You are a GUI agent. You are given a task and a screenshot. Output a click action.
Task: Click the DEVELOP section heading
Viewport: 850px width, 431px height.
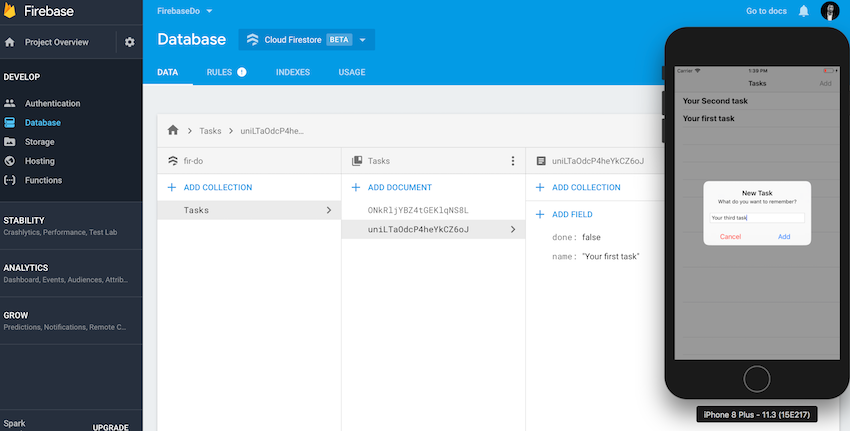[x=22, y=77]
